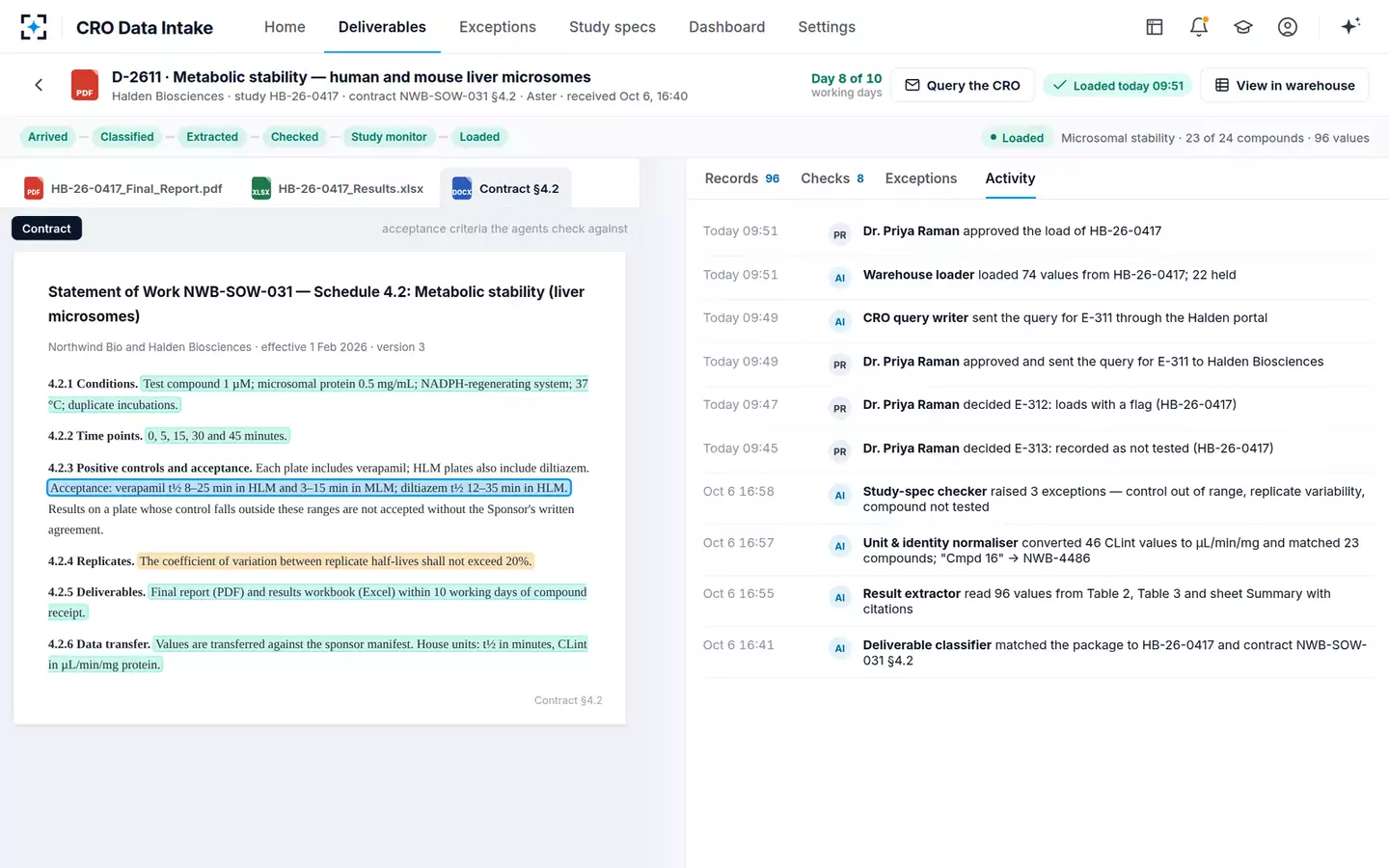1389x868 pixels.
Task: Open the Exceptions tab in right panel
Action: [921, 178]
